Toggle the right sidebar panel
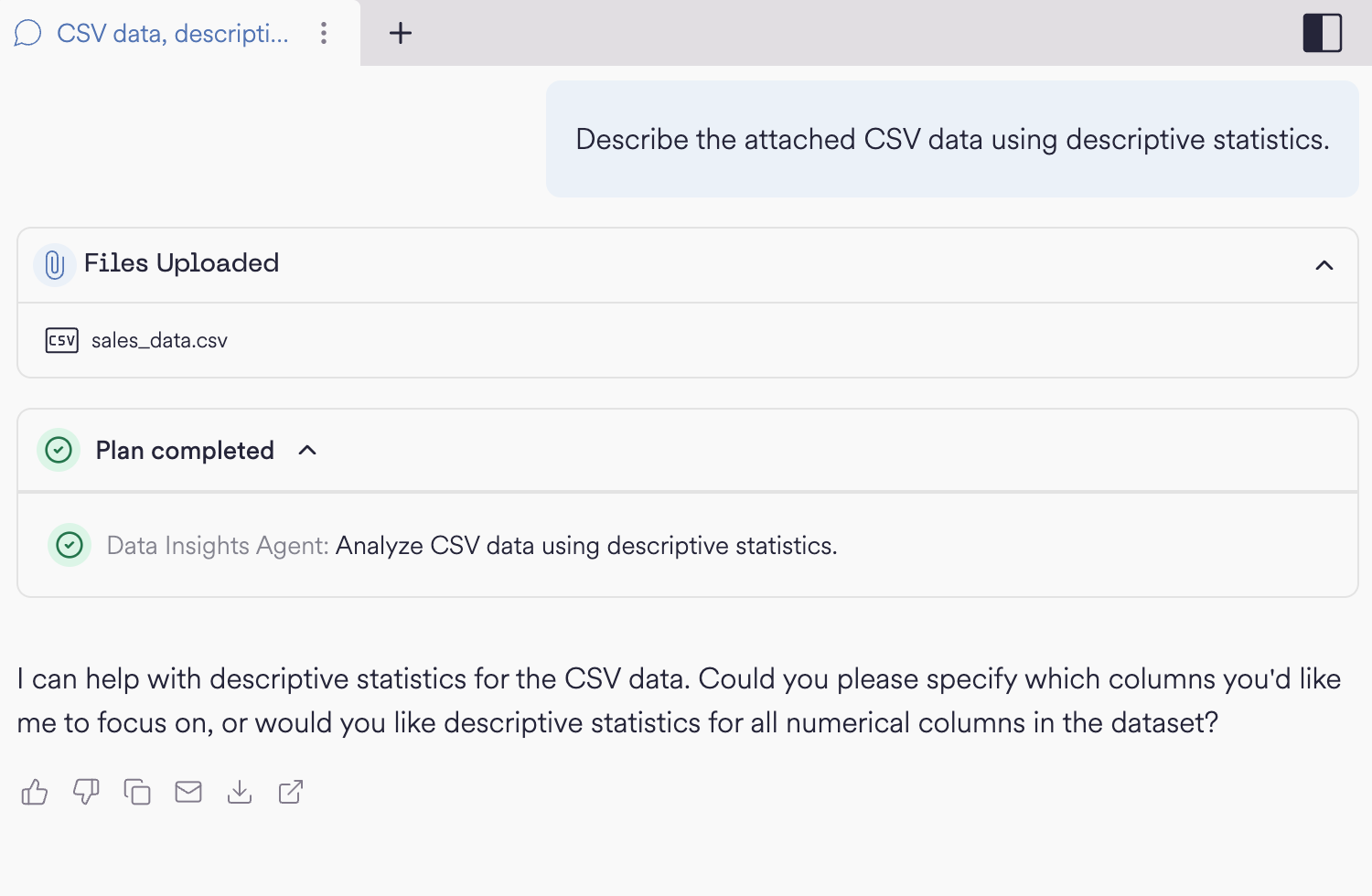Screen dimensions: 1372x896 [1322, 32]
